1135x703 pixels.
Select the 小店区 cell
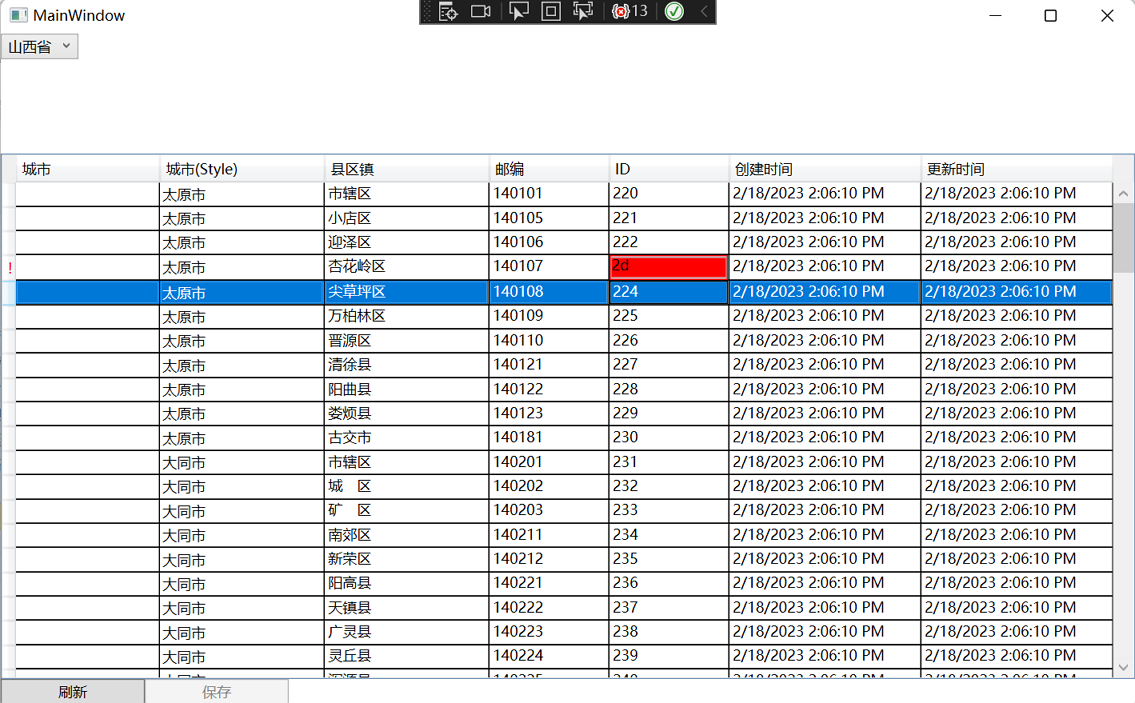pyautogui.click(x=406, y=218)
